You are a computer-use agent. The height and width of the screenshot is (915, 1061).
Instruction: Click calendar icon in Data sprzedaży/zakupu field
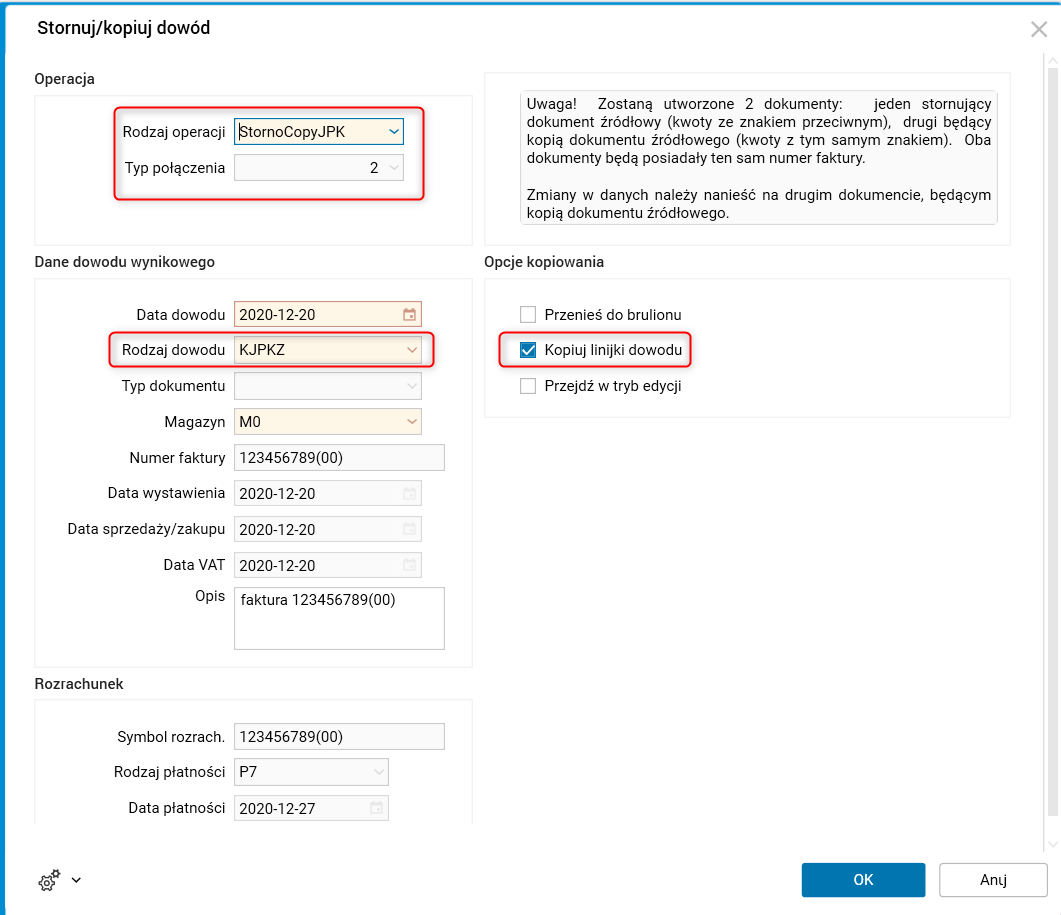pyautogui.click(x=409, y=530)
